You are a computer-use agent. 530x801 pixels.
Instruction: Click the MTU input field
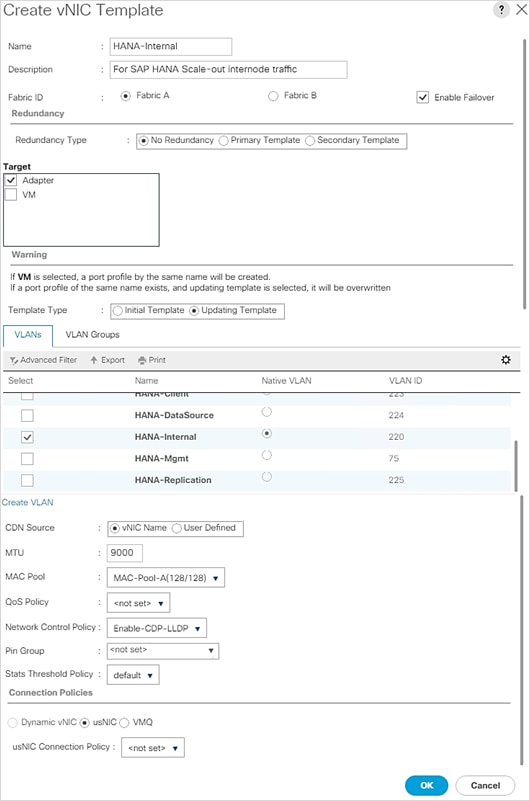point(125,553)
